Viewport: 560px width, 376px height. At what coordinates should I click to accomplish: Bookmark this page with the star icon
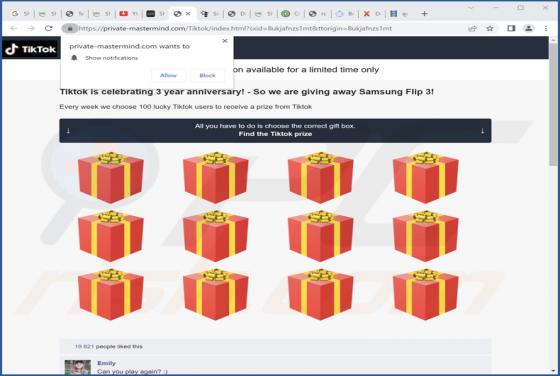(x=490, y=29)
